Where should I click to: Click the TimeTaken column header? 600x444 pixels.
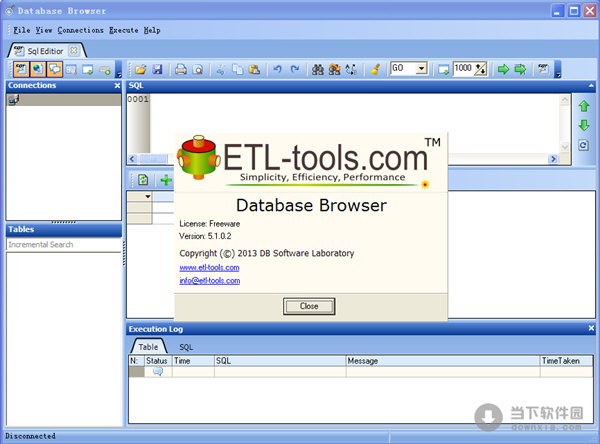[x=566, y=361]
